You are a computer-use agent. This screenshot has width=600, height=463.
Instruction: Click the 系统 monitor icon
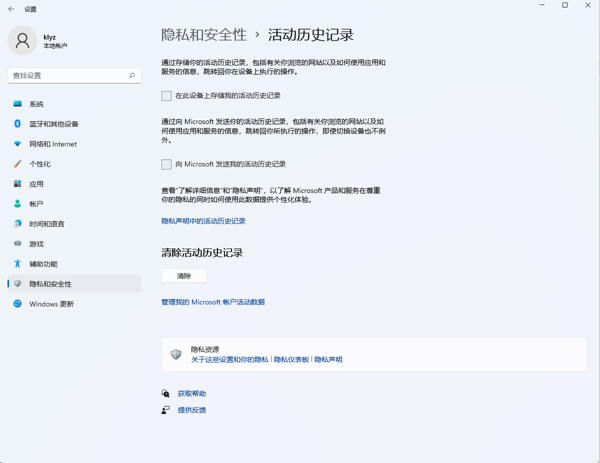coord(17,104)
